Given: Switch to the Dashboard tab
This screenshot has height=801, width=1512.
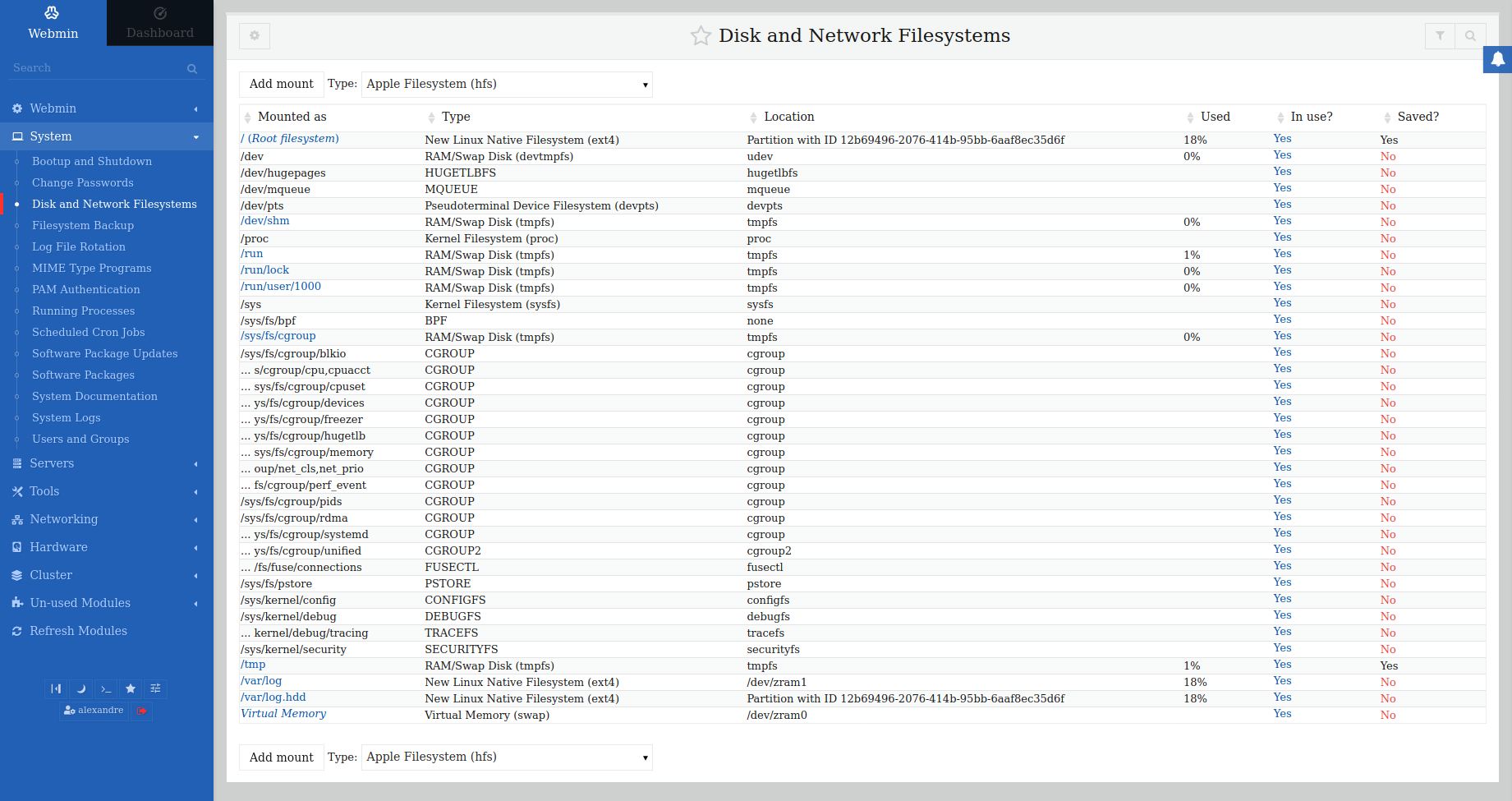Looking at the screenshot, I should click(x=160, y=23).
